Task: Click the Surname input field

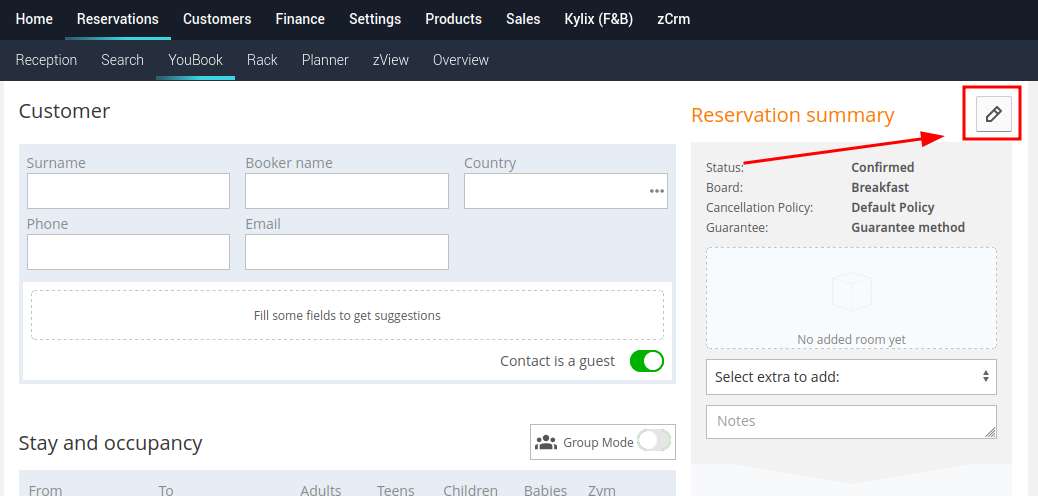Action: (128, 191)
